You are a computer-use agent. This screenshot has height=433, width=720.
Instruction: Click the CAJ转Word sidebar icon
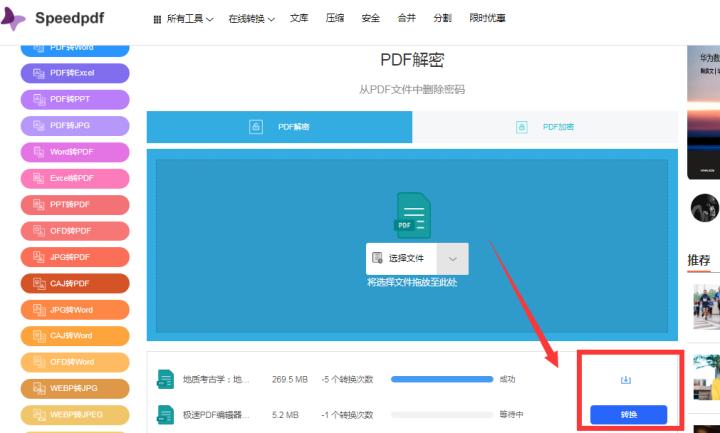39,336
